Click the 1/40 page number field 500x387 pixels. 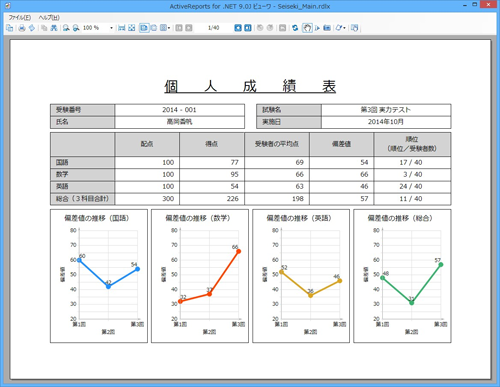coord(214,28)
